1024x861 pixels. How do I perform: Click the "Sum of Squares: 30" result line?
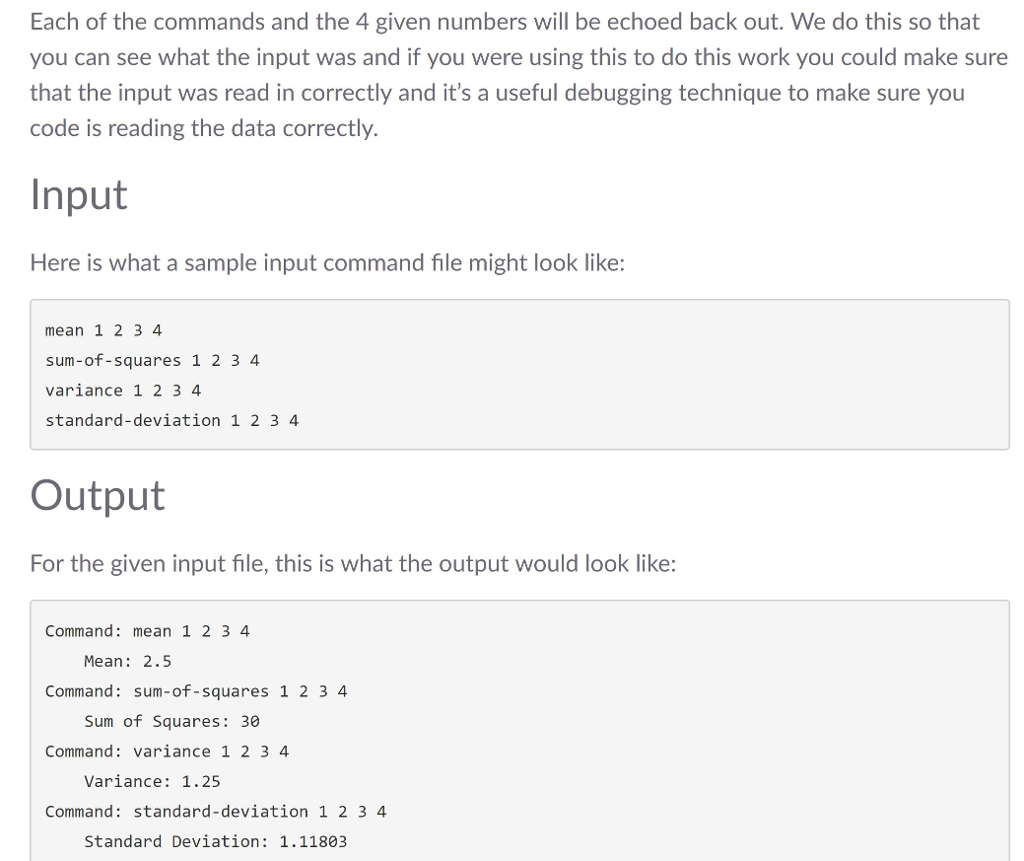[x=171, y=721]
